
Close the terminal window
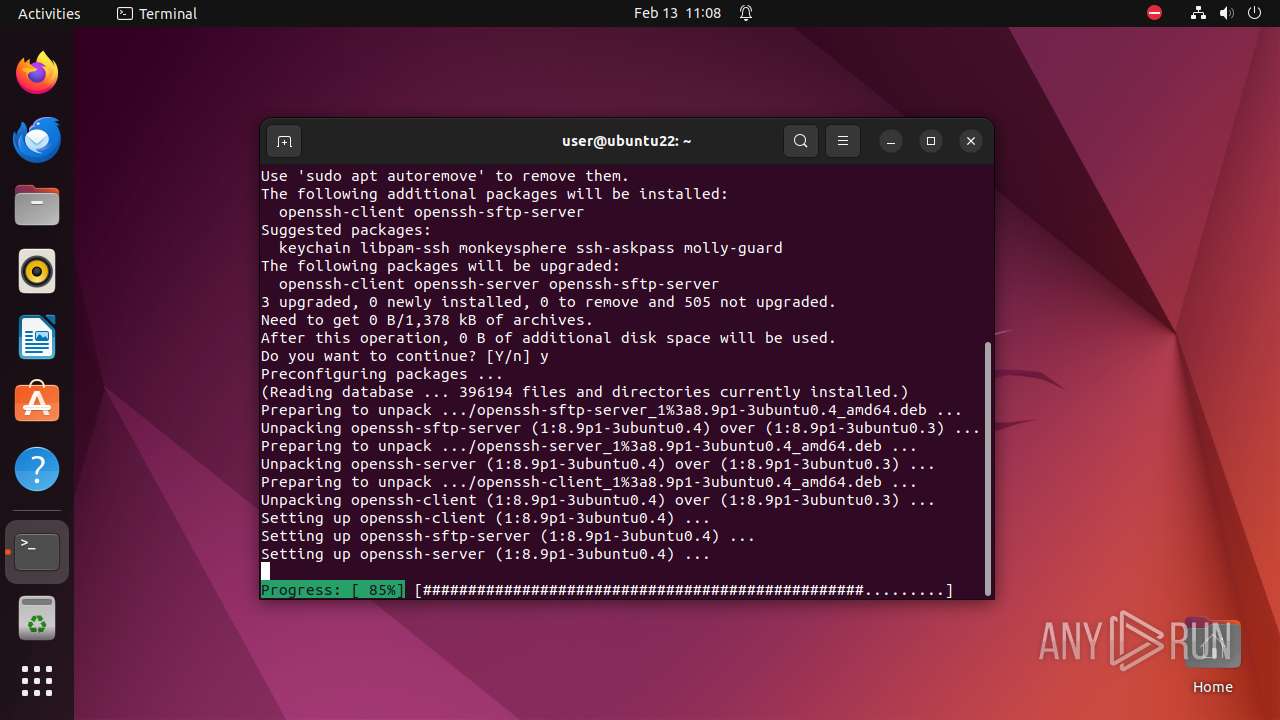pos(971,141)
